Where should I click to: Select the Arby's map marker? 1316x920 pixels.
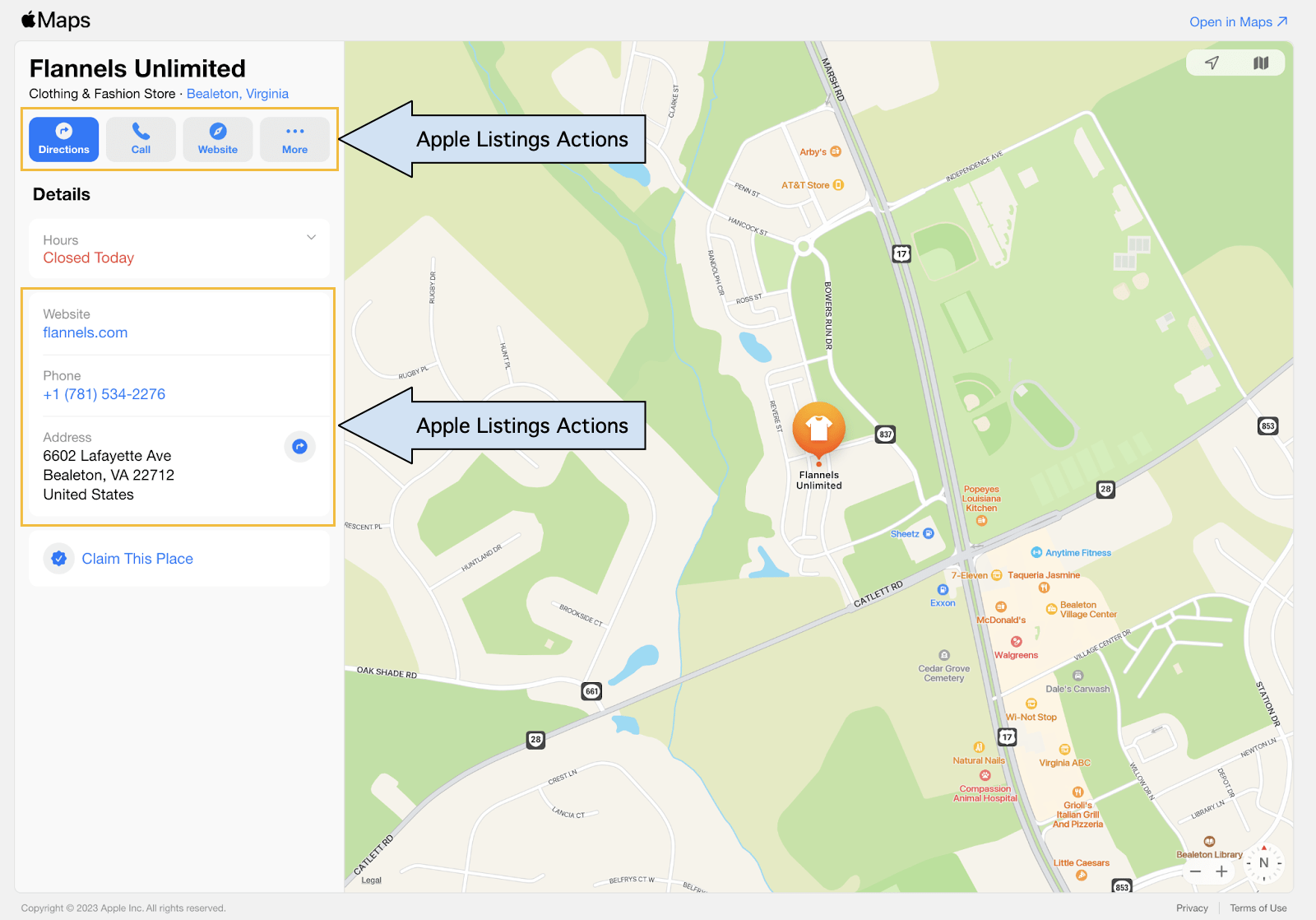point(836,151)
